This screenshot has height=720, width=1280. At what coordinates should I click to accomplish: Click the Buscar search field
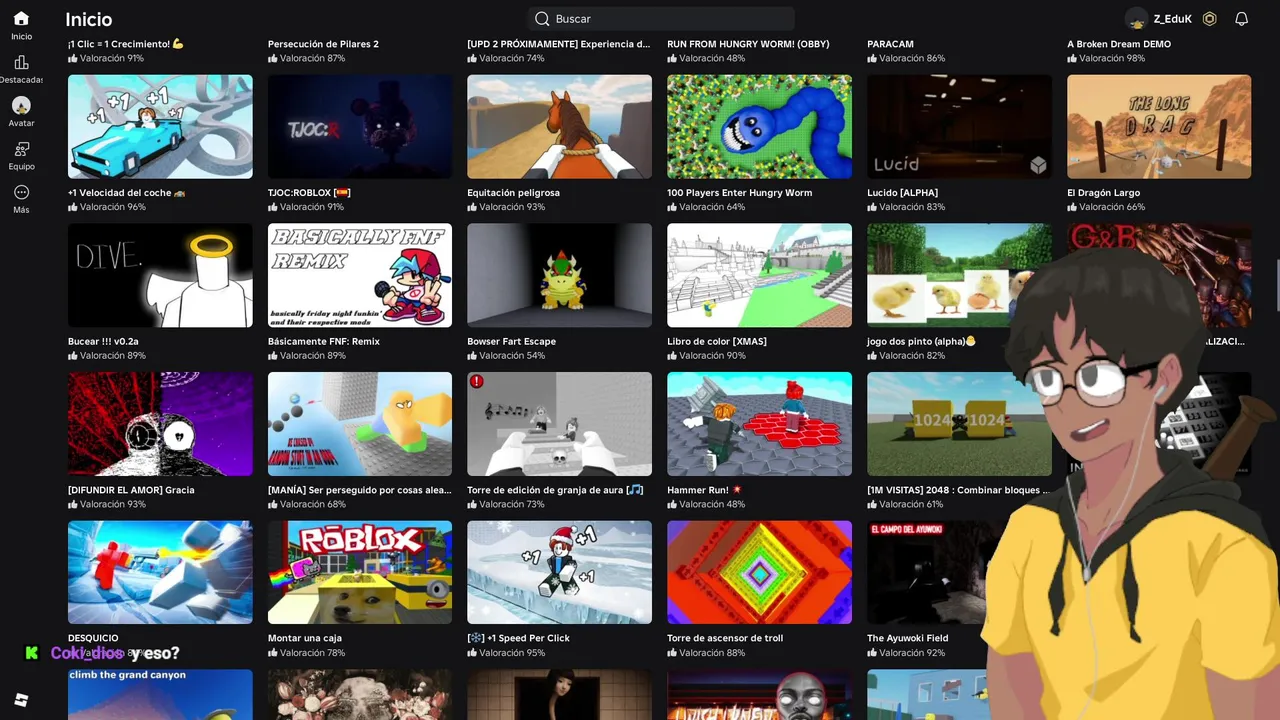point(661,19)
